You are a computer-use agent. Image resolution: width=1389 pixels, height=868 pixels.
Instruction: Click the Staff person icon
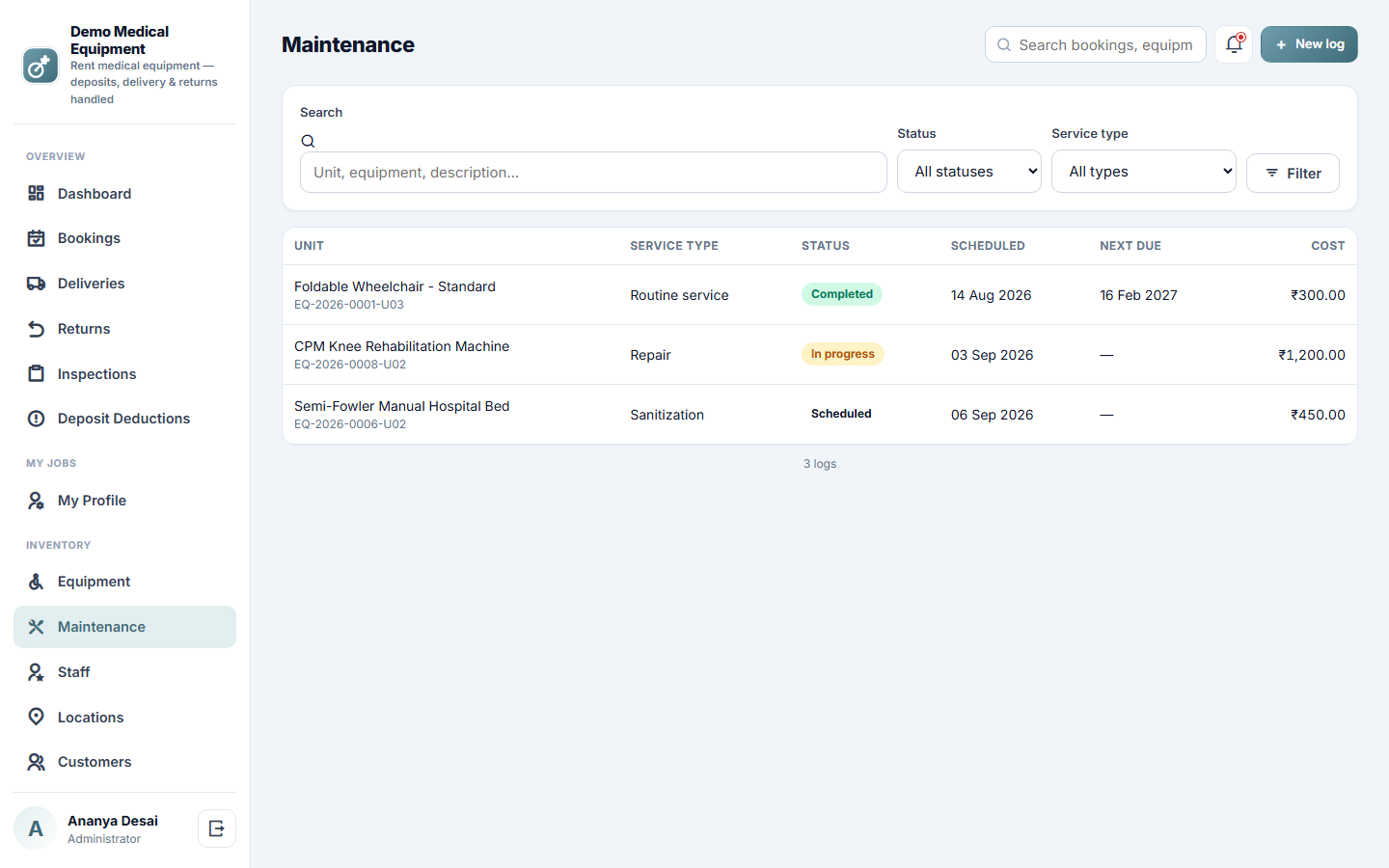click(x=36, y=672)
